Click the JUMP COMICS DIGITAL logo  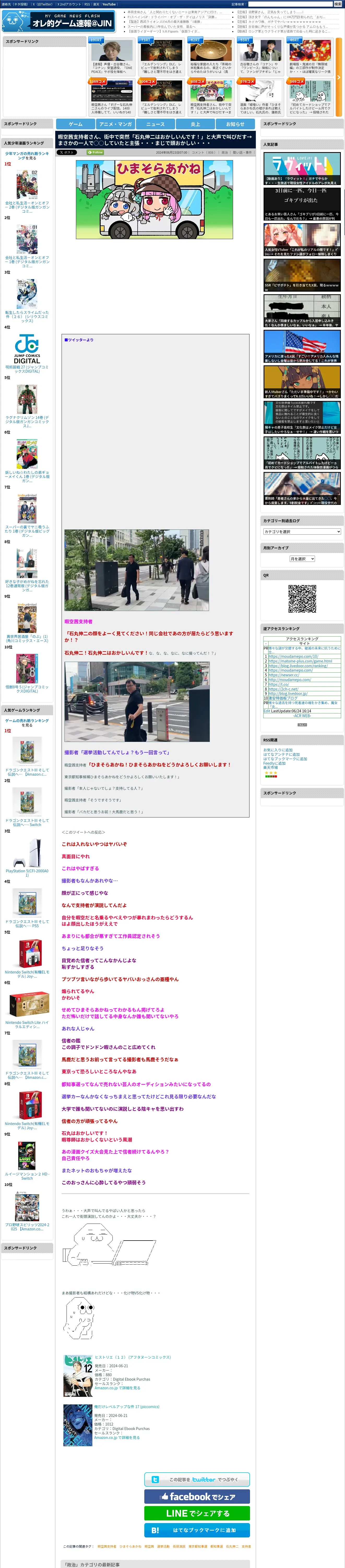coord(27,349)
